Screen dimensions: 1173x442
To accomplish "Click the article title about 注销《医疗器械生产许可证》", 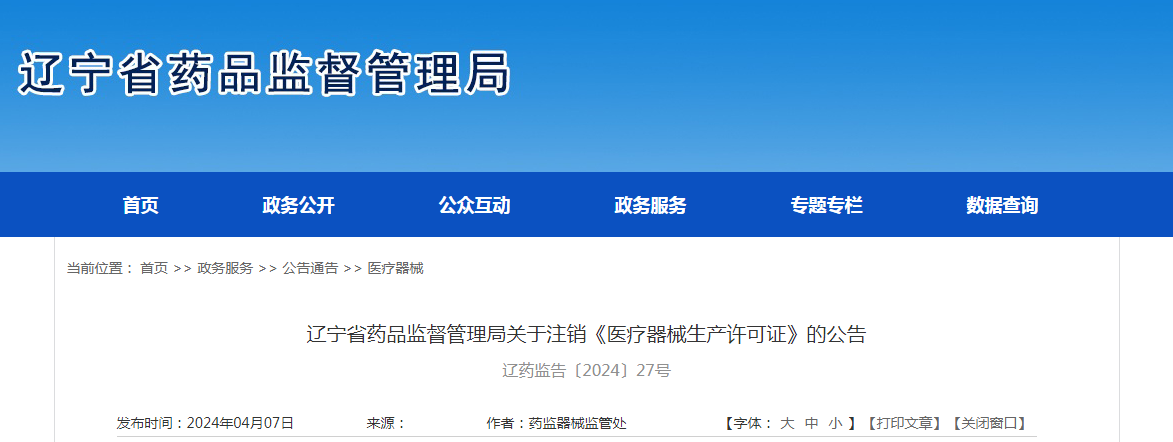I will (x=586, y=334).
